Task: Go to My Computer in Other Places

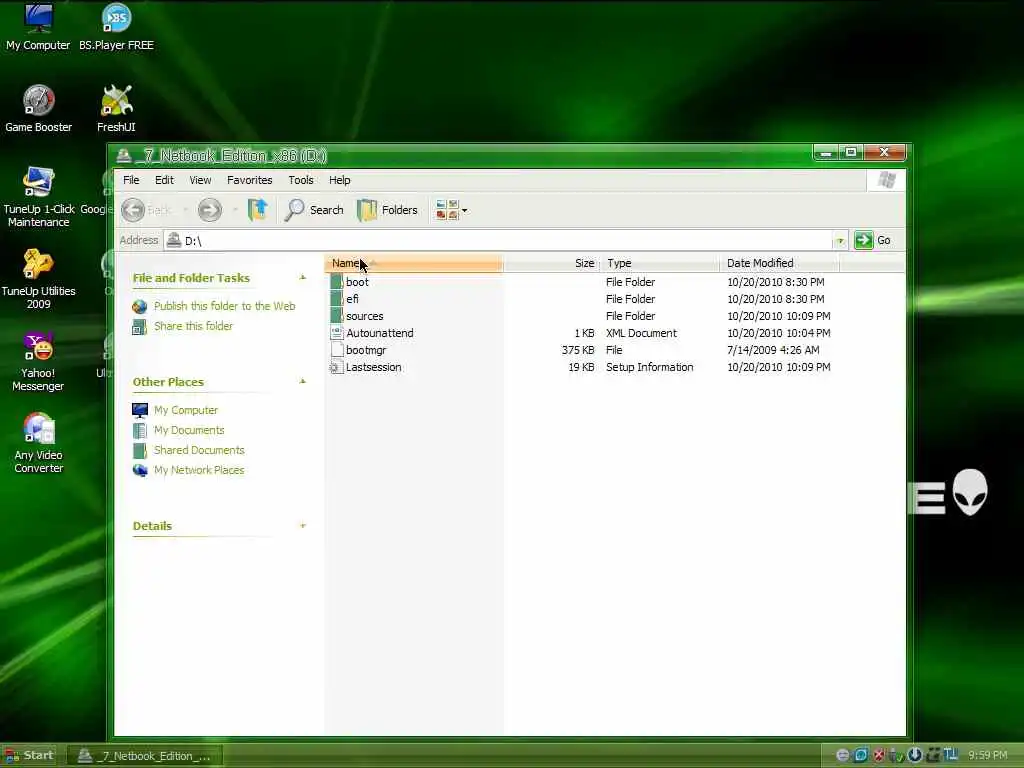Action: point(186,410)
